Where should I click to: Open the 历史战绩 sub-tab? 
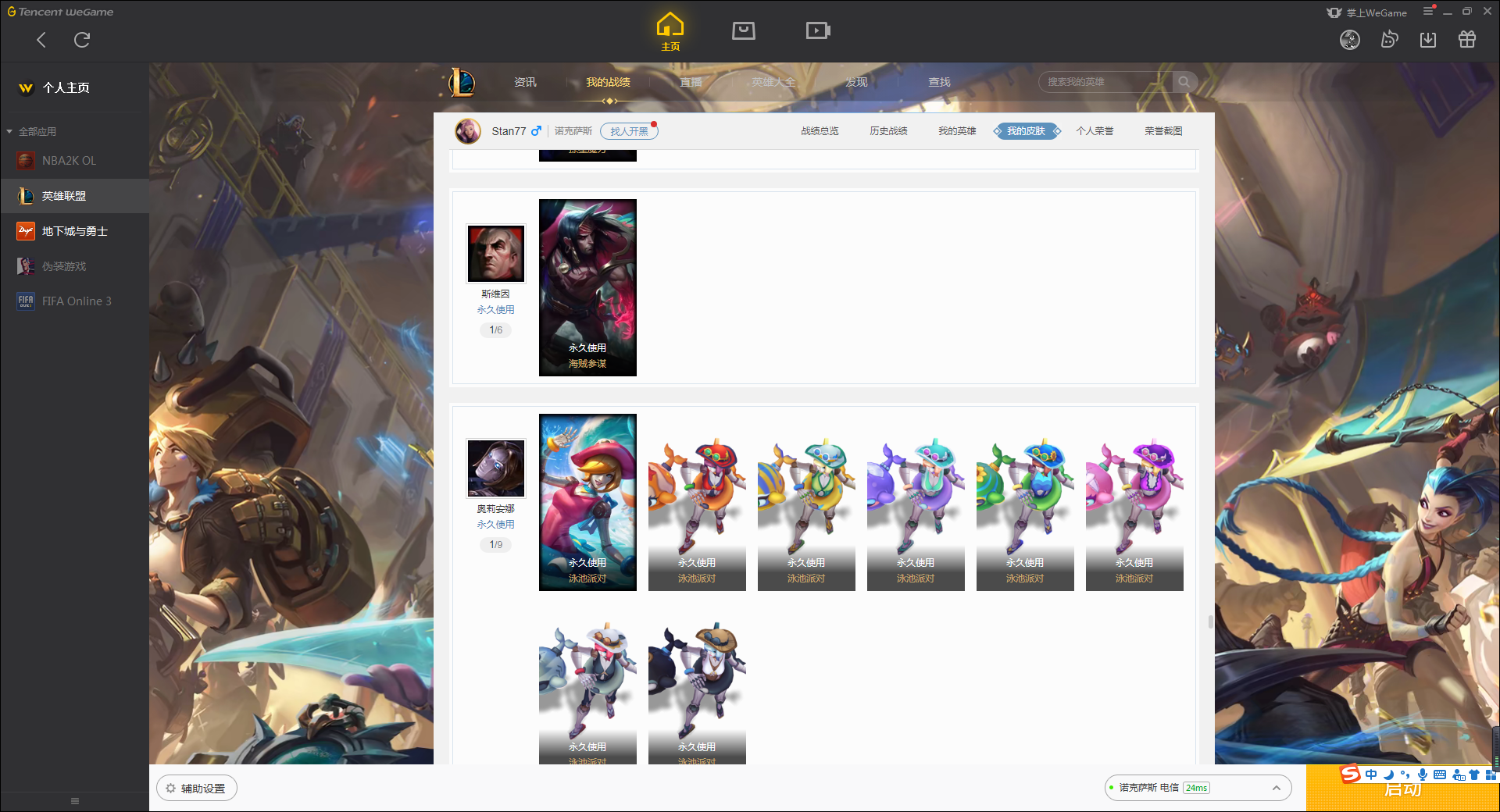[888, 131]
